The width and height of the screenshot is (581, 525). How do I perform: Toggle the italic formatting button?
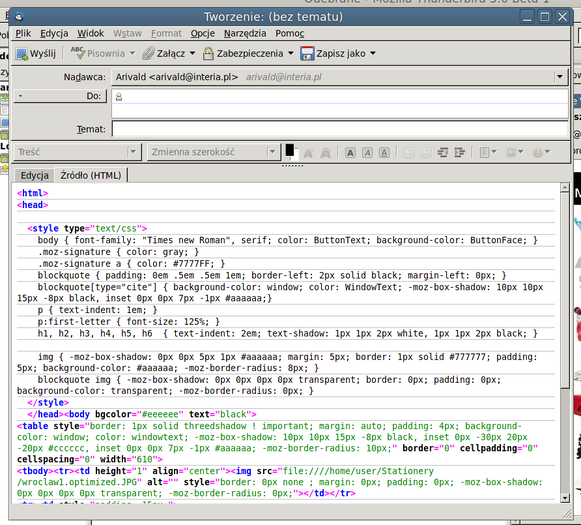(367, 153)
